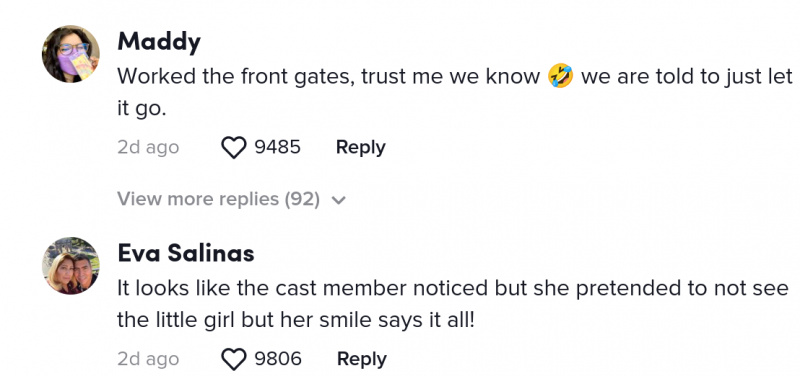Select Eva's comment text about cast member

[453, 305]
